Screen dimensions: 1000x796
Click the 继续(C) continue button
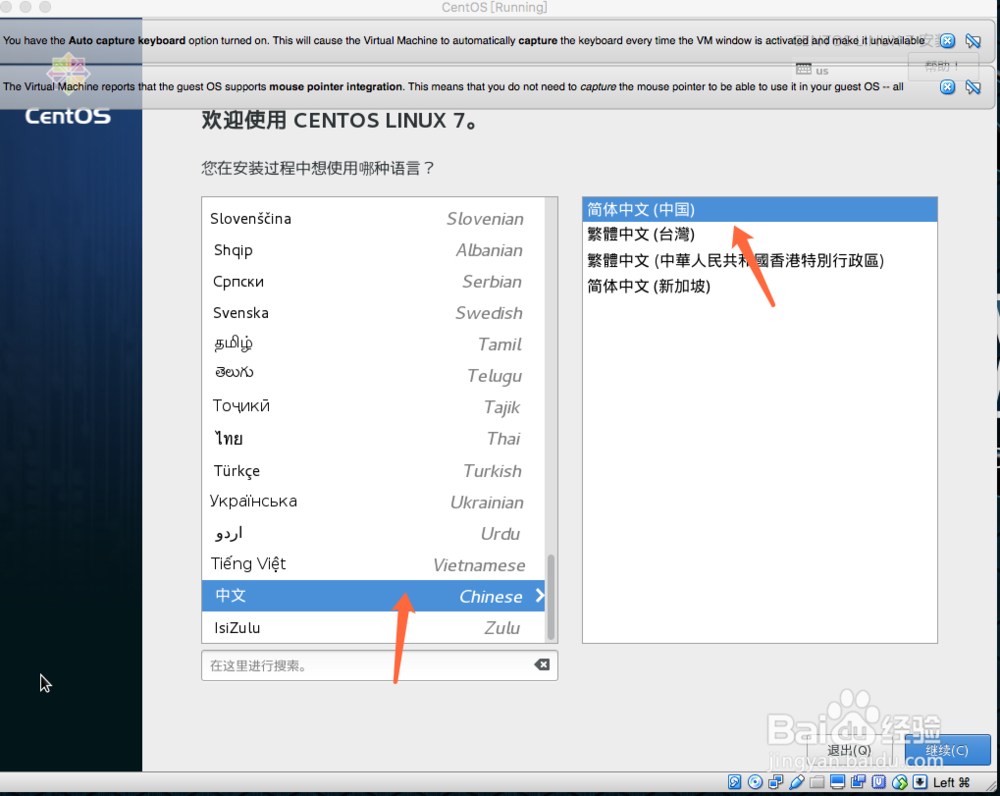click(948, 750)
